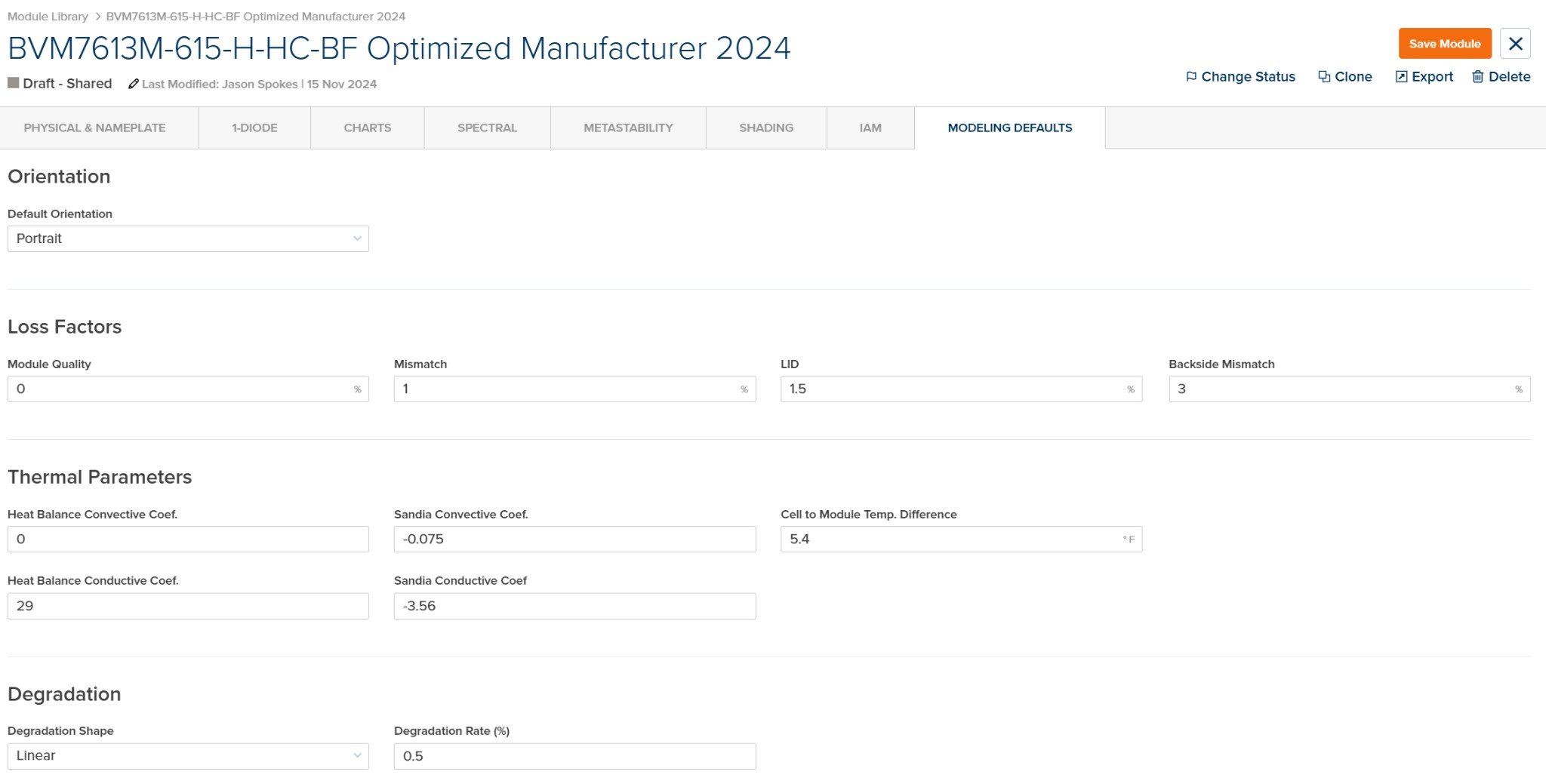Click the Mismatch input field
The width and height of the screenshot is (1546, 784).
click(574, 389)
